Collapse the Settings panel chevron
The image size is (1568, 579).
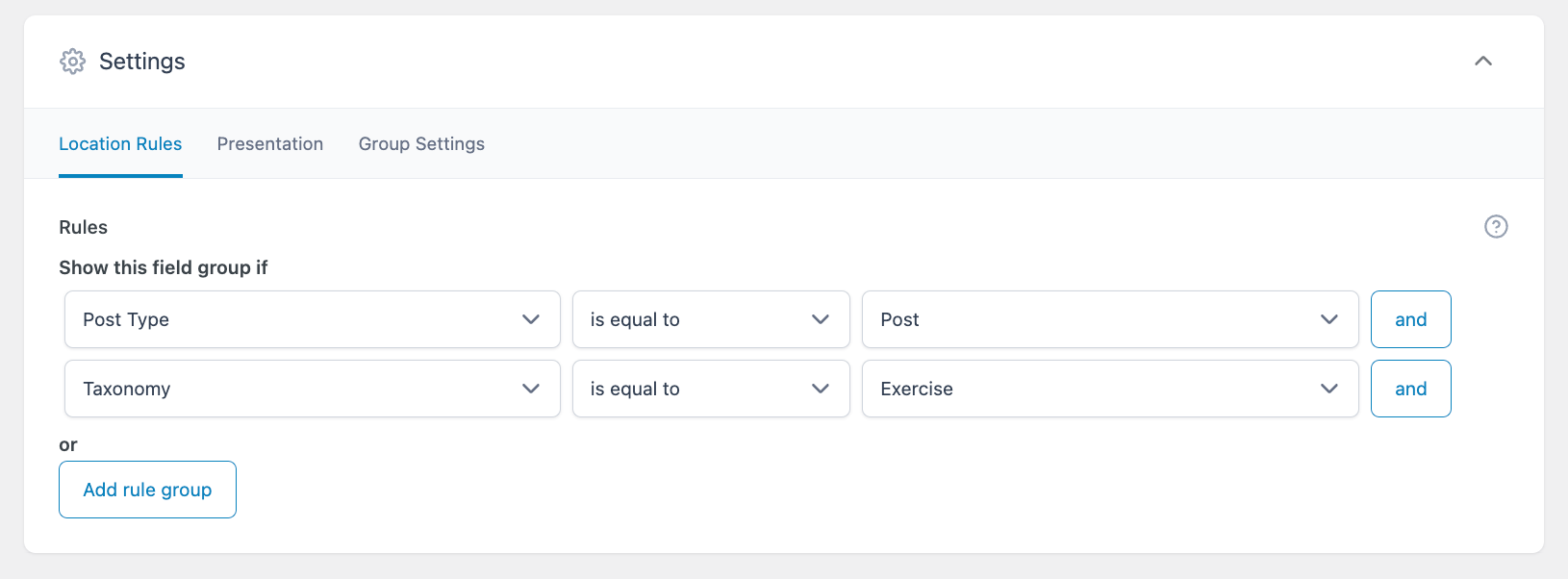(1483, 61)
